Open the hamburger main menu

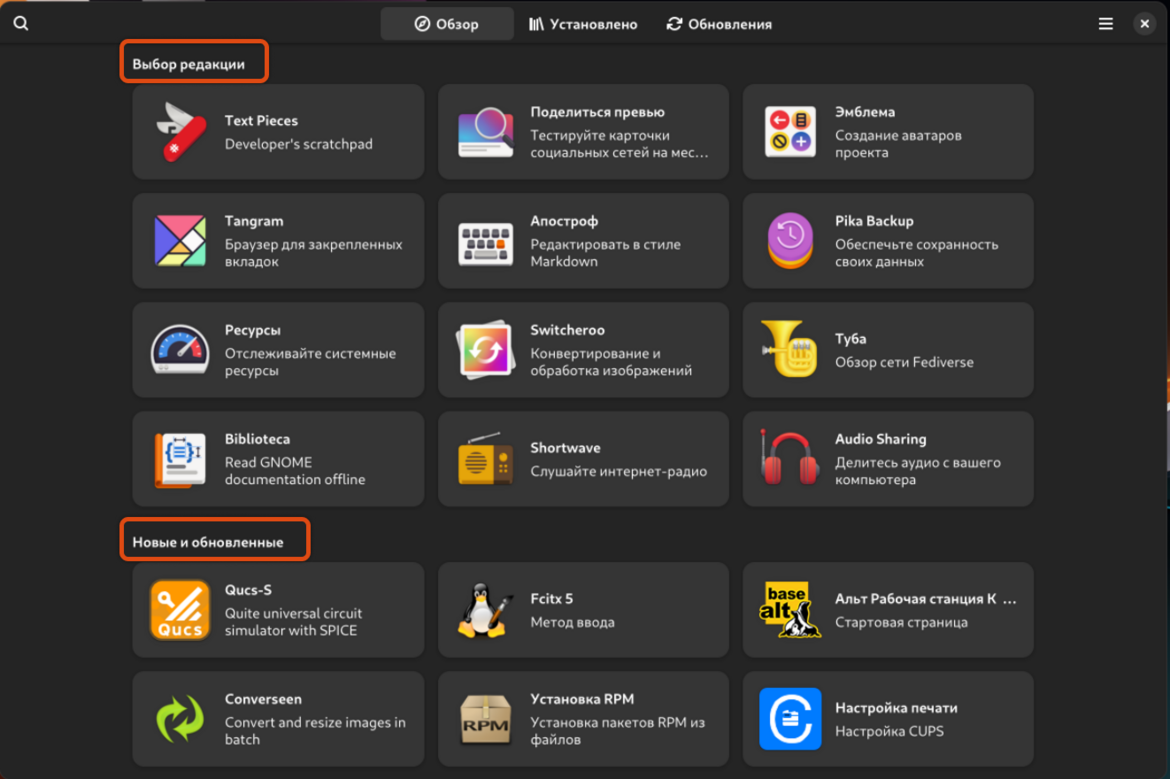tap(1105, 24)
